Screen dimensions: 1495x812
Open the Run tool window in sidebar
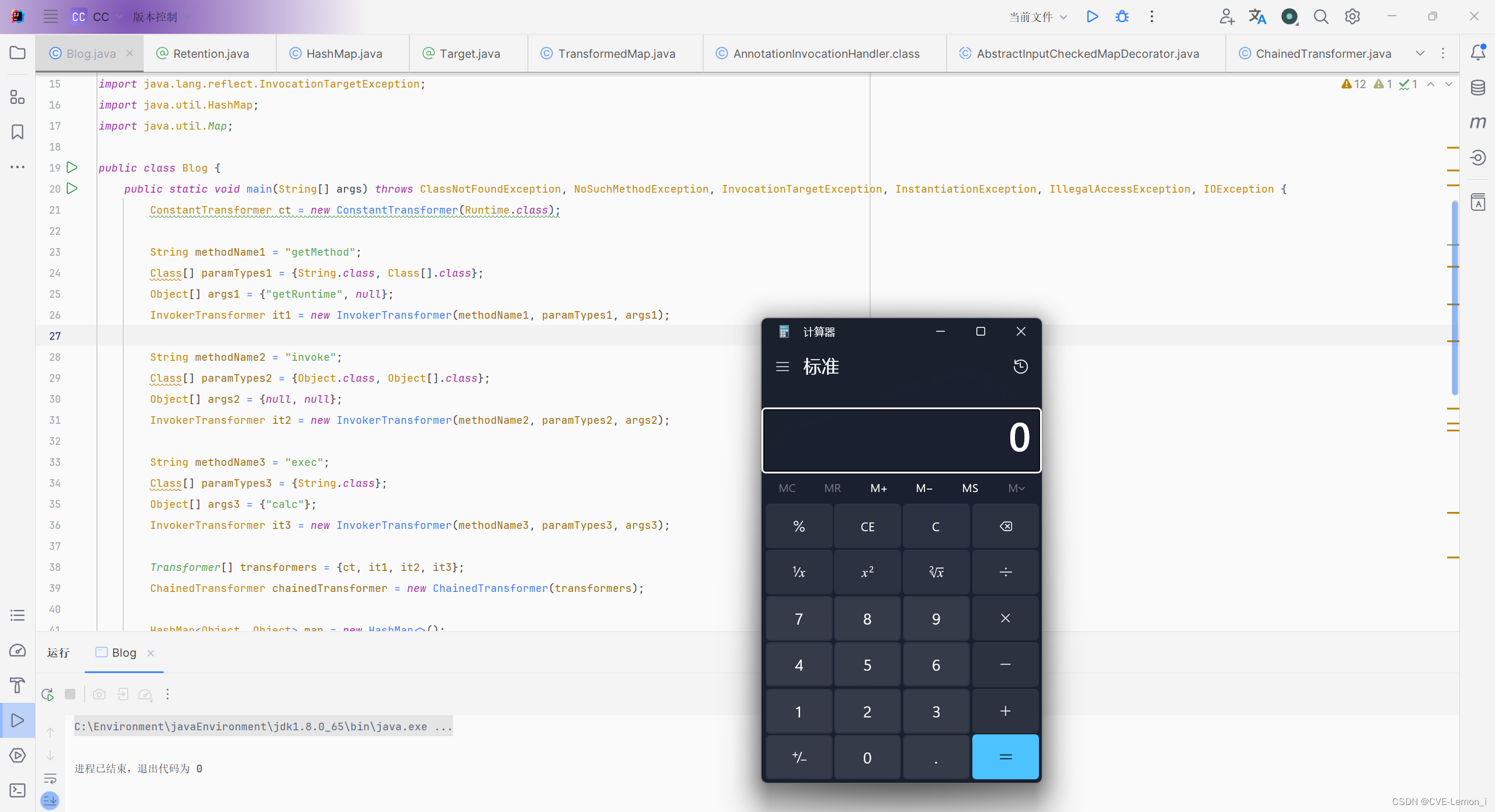18,720
